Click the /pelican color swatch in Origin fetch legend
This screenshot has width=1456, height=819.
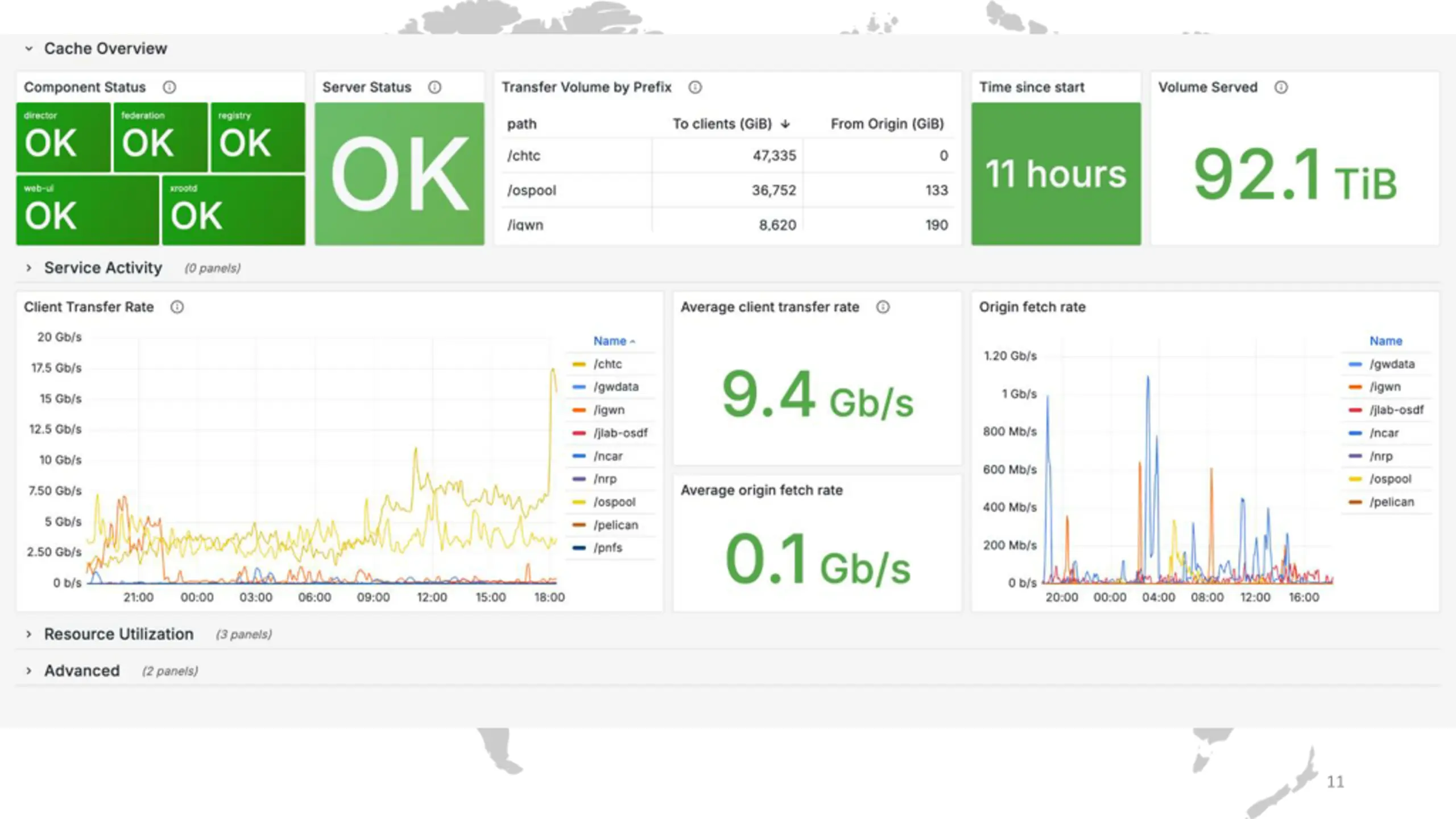pyautogui.click(x=1355, y=502)
